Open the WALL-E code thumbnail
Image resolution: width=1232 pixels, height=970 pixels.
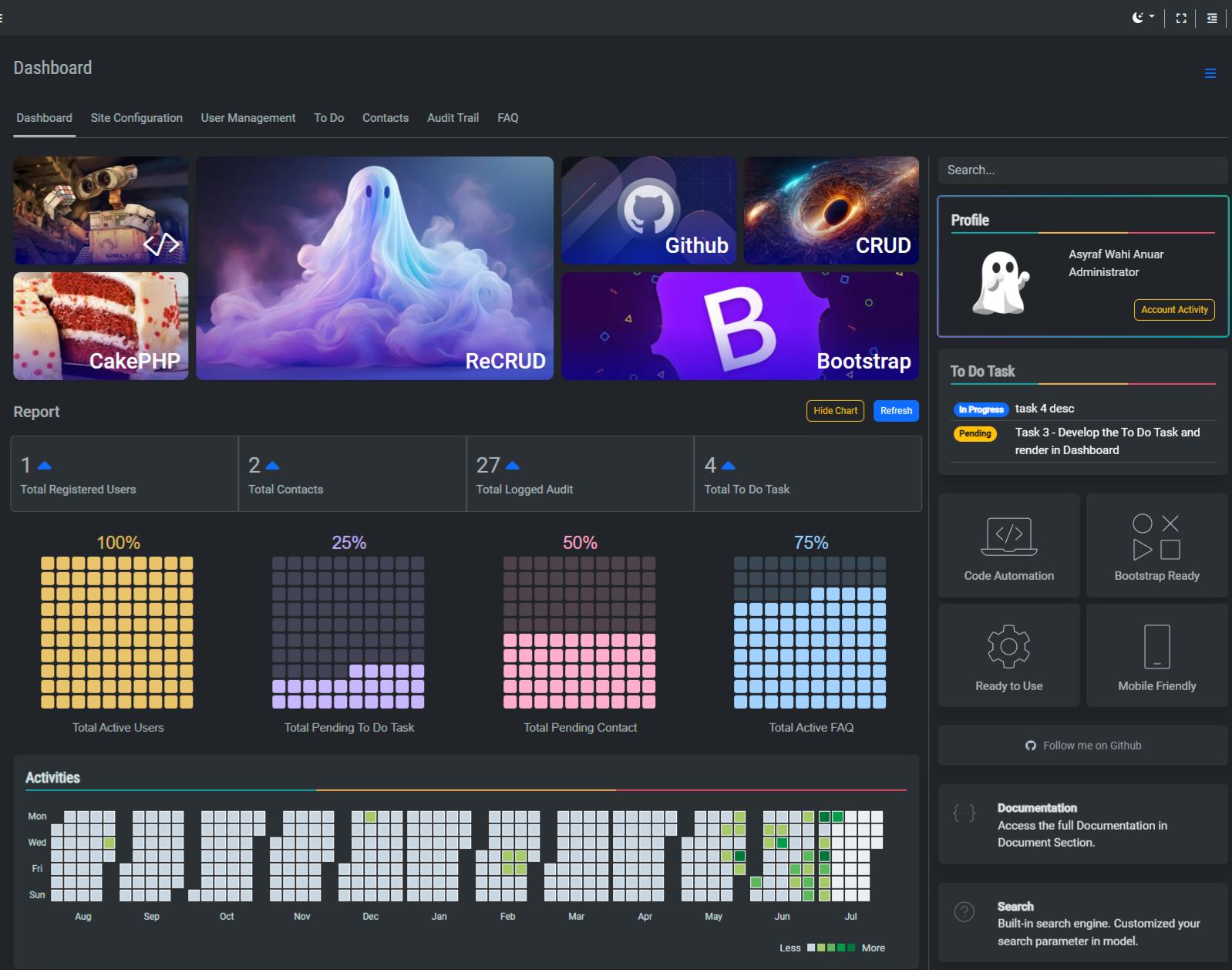coord(101,211)
